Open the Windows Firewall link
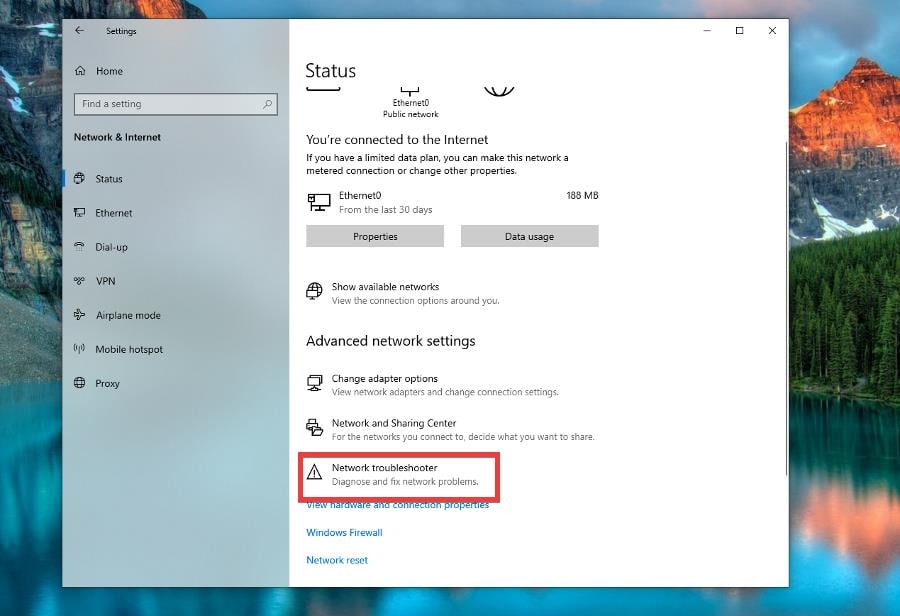900x616 pixels. 344,532
